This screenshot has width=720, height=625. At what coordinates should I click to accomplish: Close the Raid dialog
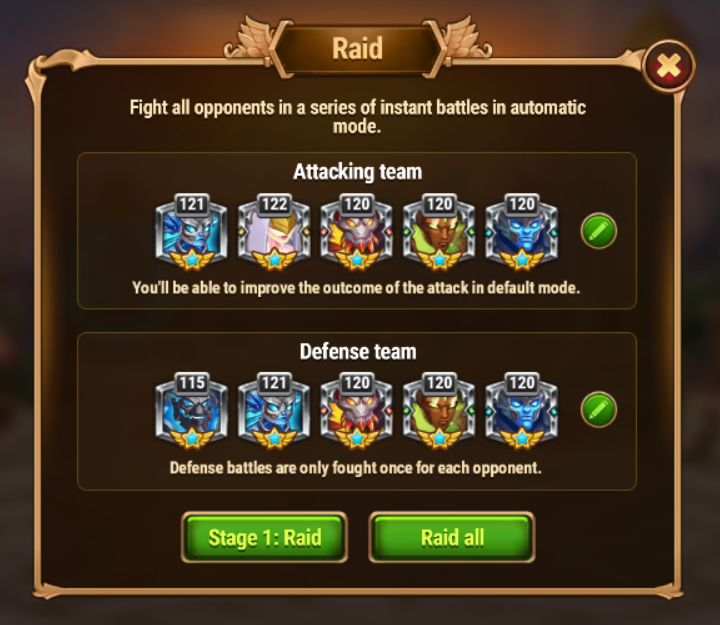[x=669, y=67]
